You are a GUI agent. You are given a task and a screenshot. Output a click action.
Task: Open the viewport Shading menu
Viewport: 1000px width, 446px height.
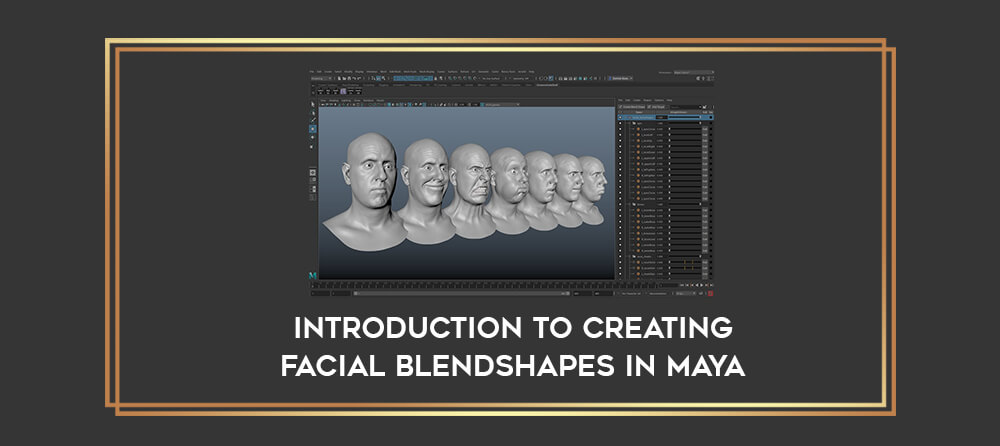(x=334, y=101)
